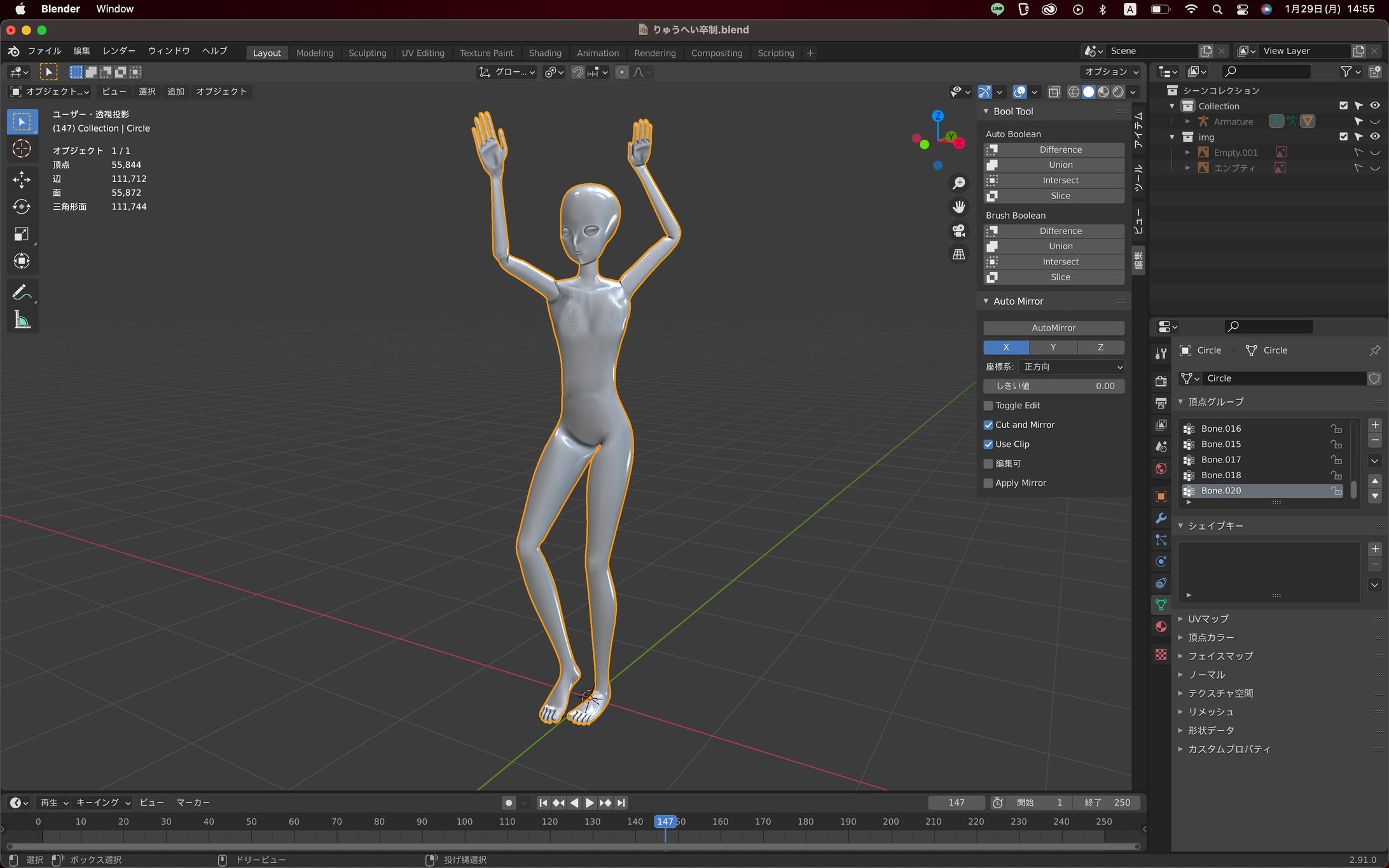The height and width of the screenshot is (868, 1389).
Task: Adjust the しきい値 threshold slider
Action: coord(1054,386)
